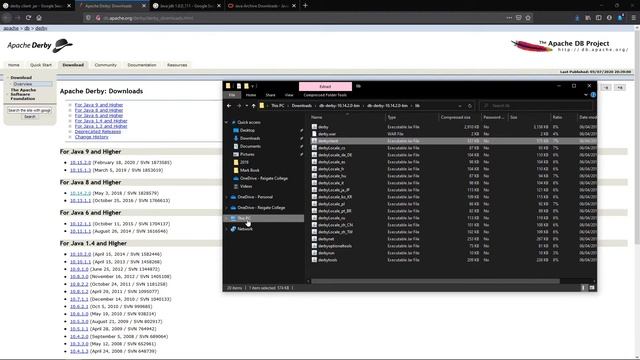
Task: Collapse Quick access tree node
Action: [227, 122]
